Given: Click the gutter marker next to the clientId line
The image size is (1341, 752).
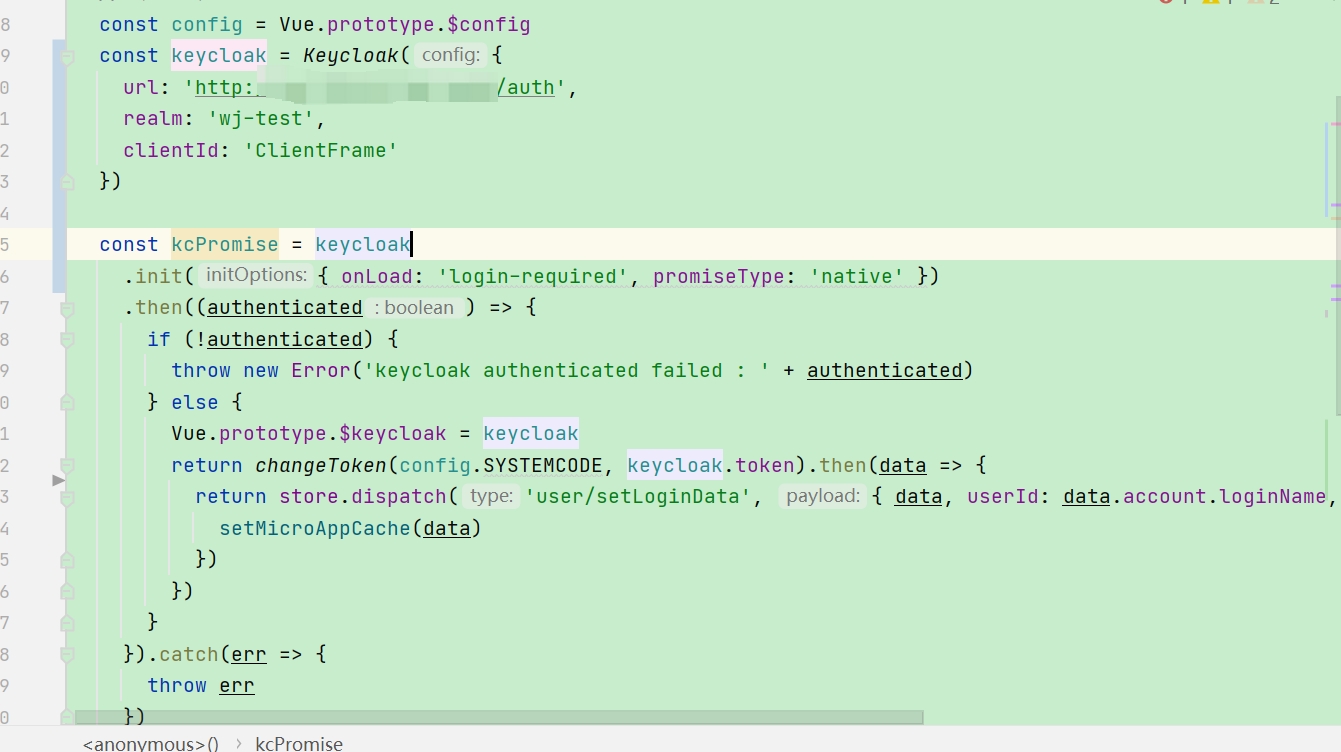Looking at the screenshot, I should coord(67,150).
